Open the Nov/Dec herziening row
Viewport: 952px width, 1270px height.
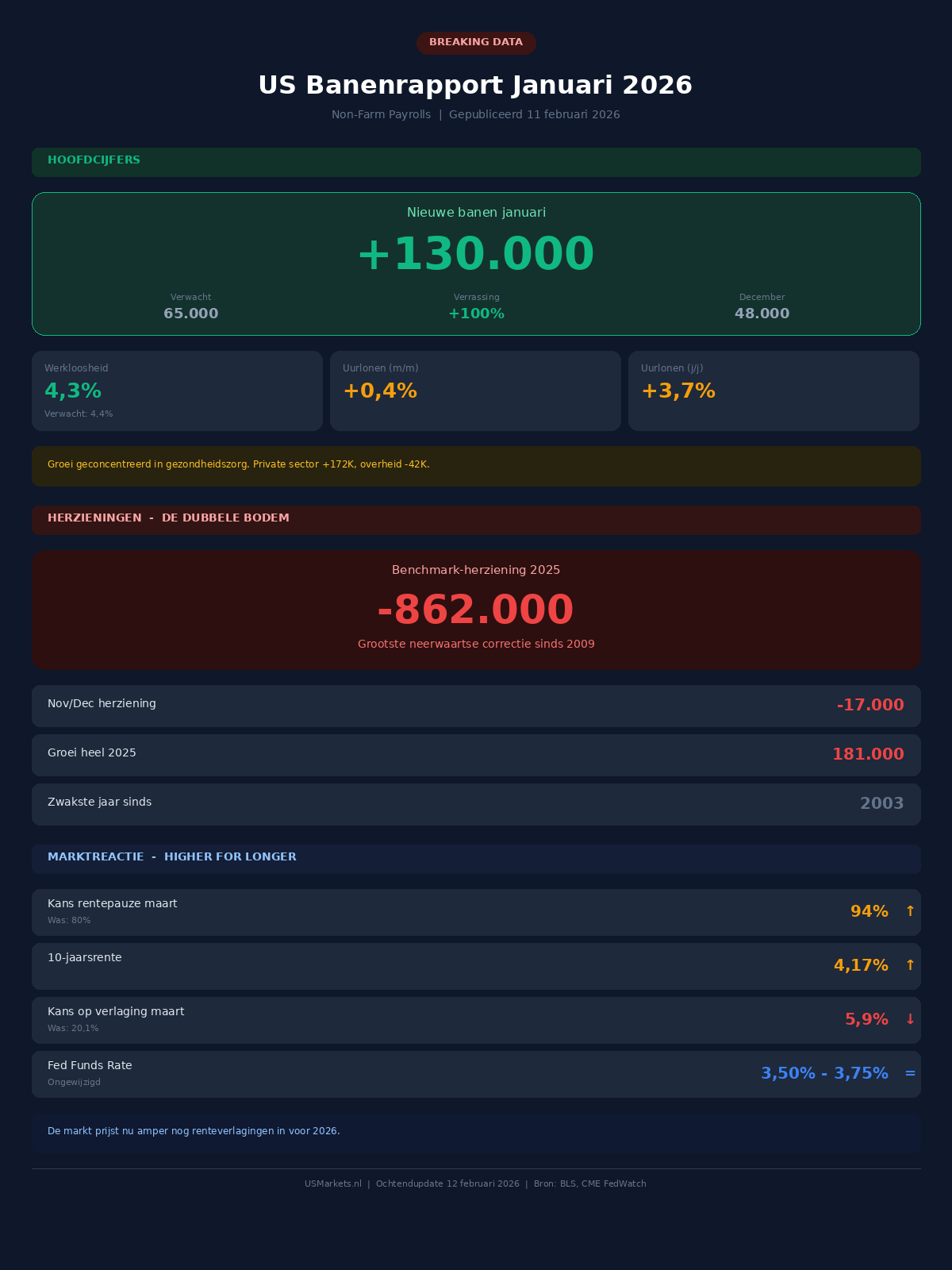(x=476, y=706)
